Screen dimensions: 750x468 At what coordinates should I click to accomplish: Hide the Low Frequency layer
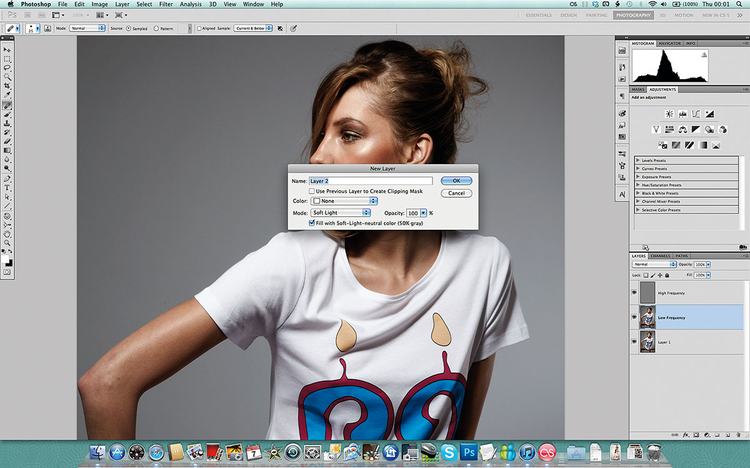click(x=634, y=318)
